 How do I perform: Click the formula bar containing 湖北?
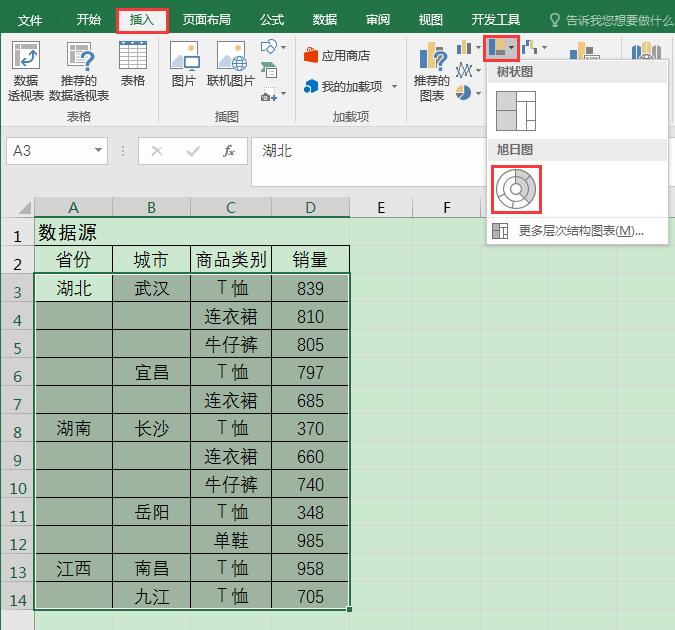pyautogui.click(x=368, y=161)
